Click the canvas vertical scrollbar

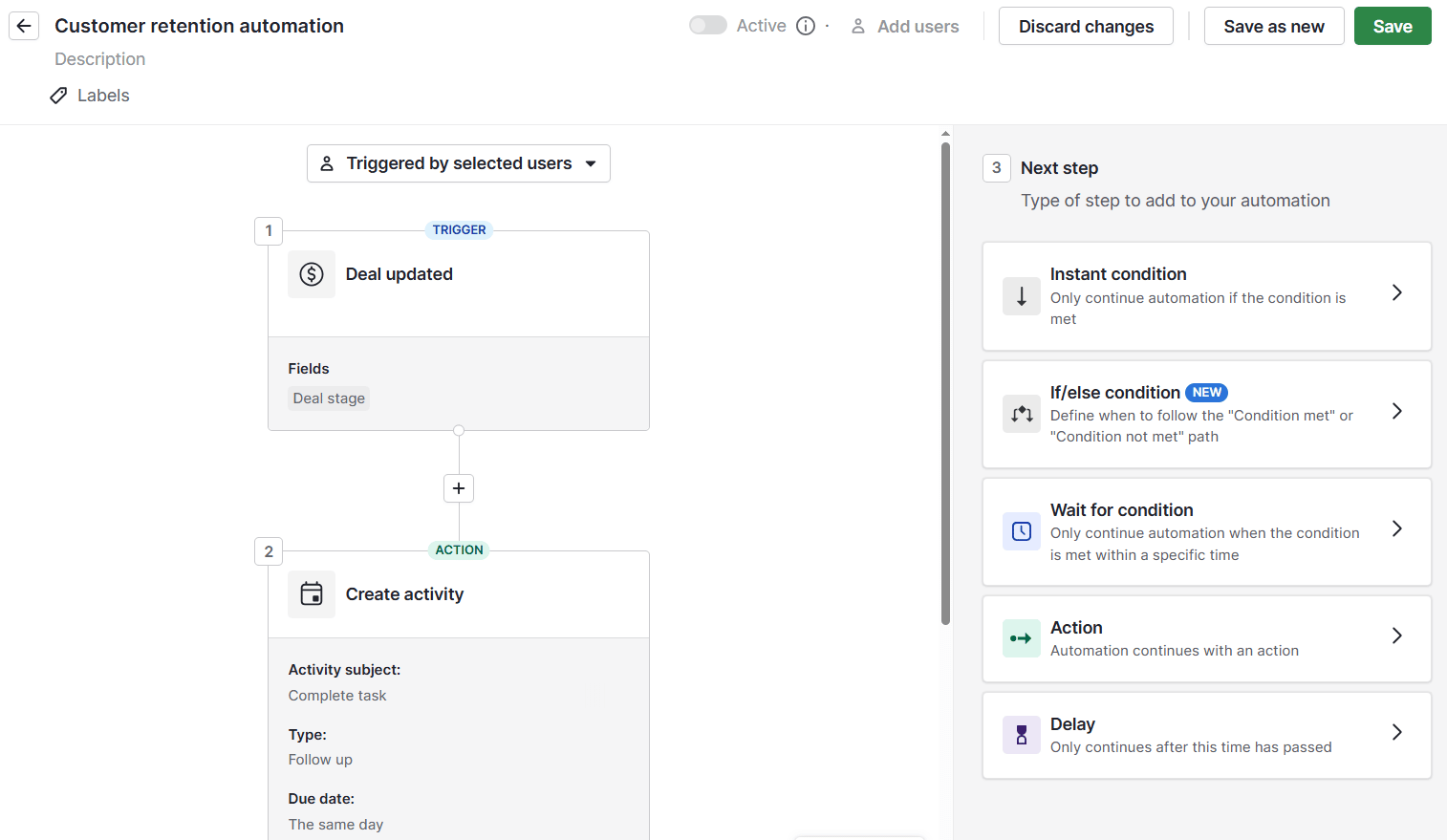[x=945, y=382]
